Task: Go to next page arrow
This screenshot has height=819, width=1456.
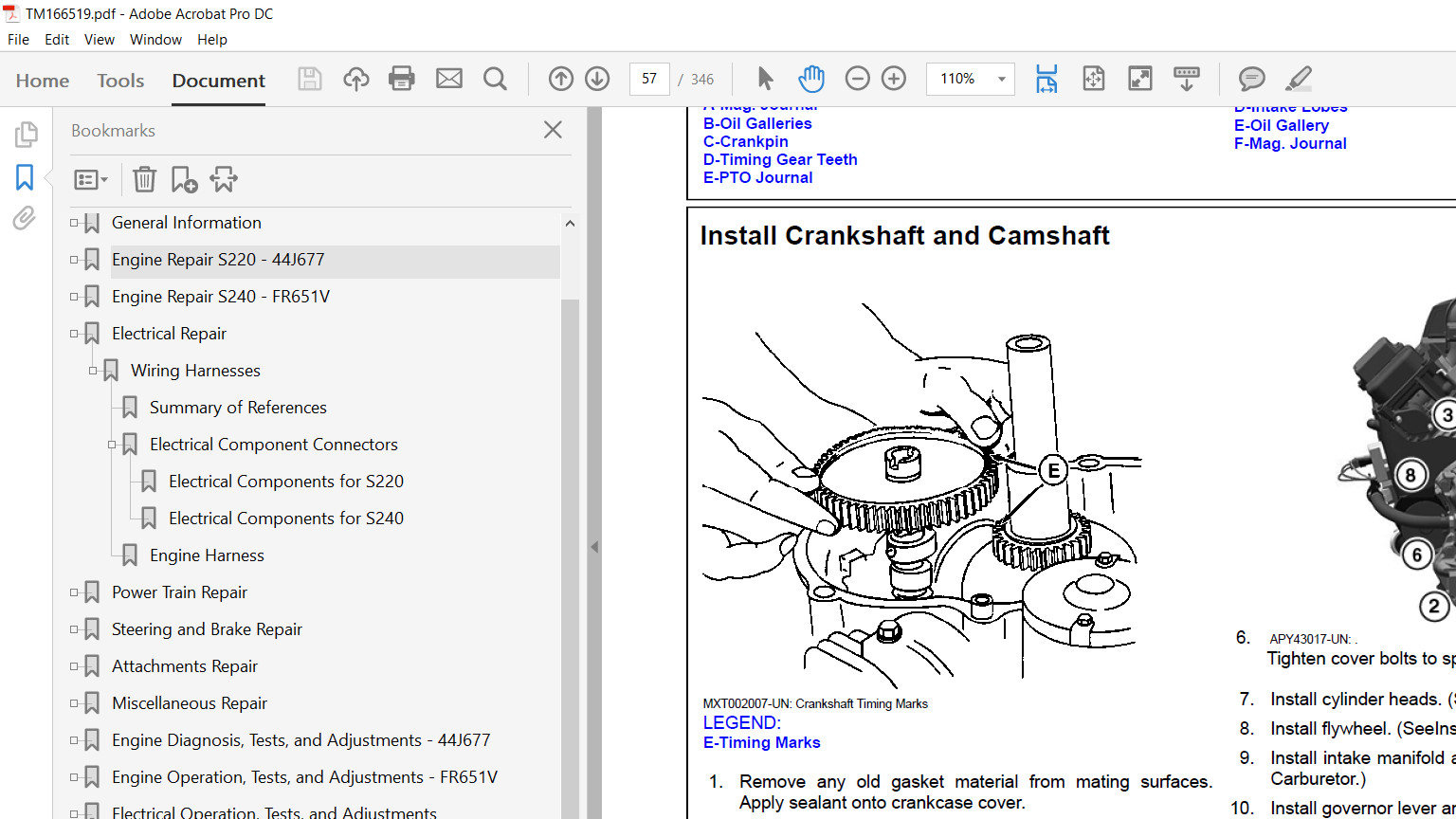Action: click(597, 79)
